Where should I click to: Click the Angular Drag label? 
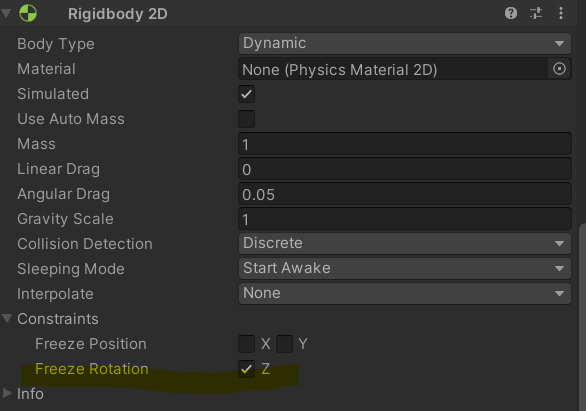pyautogui.click(x=64, y=194)
